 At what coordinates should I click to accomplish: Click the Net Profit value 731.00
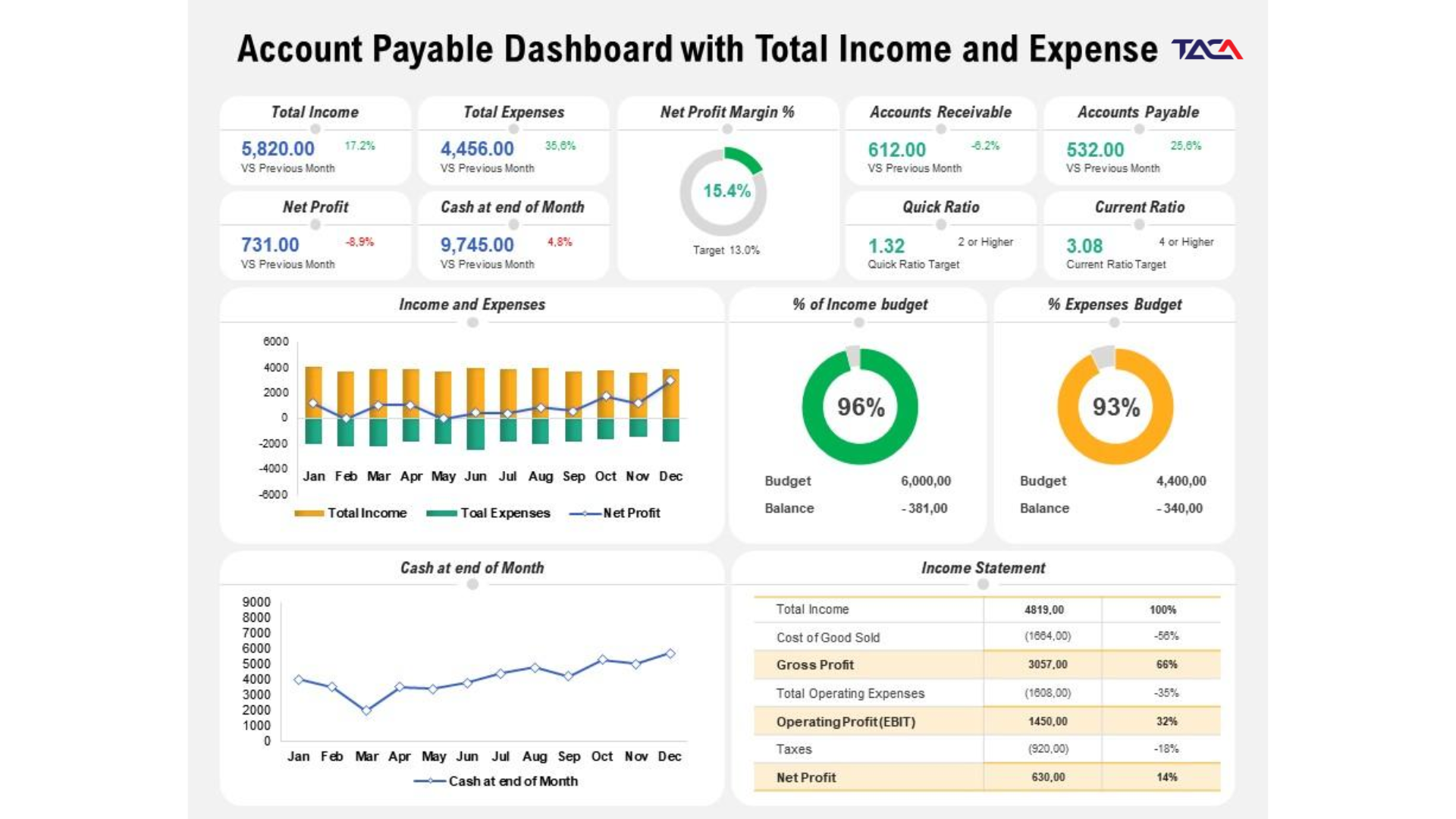tap(270, 245)
